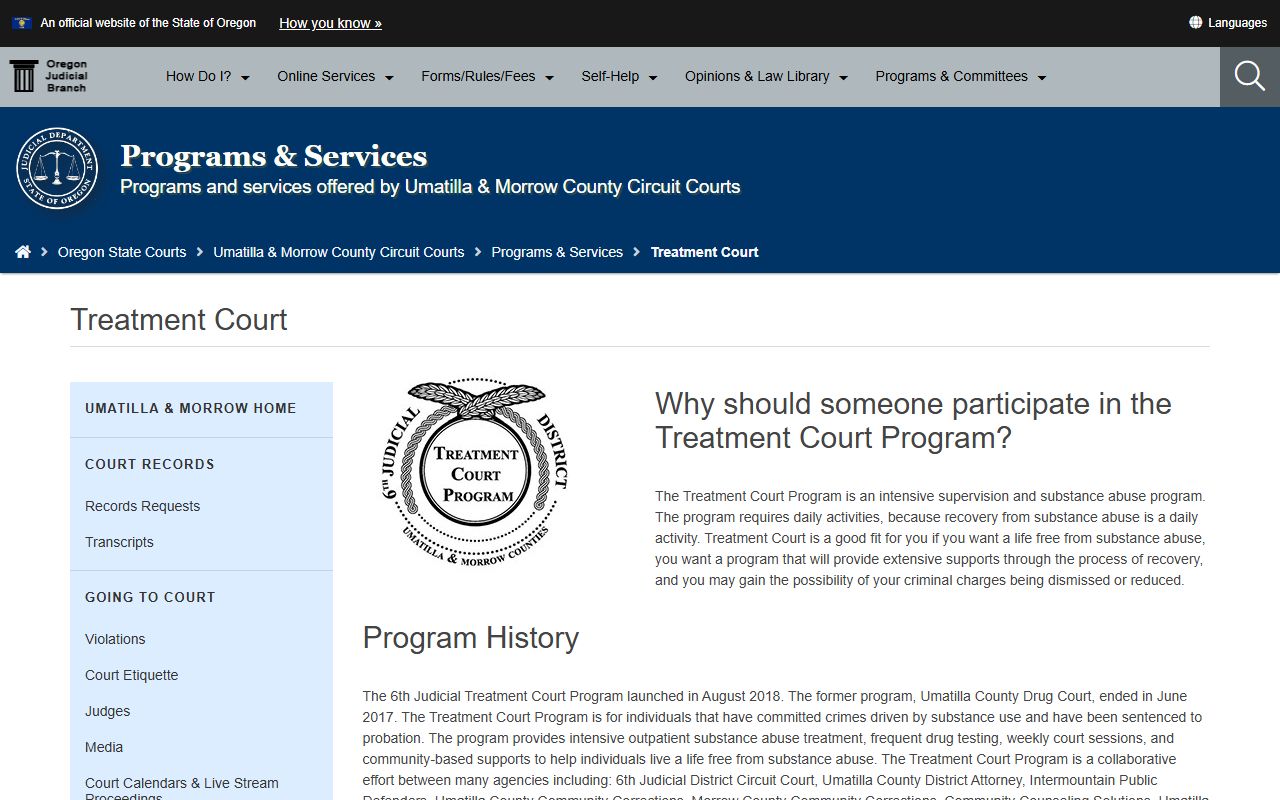Select the Court Records sidebar heading
Viewport: 1280px width, 800px height.
[150, 464]
